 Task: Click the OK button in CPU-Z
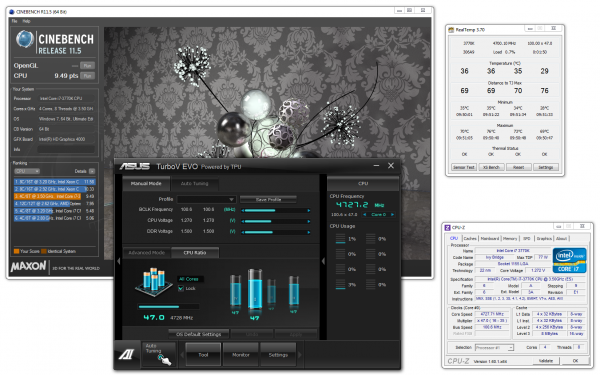pos(575,360)
